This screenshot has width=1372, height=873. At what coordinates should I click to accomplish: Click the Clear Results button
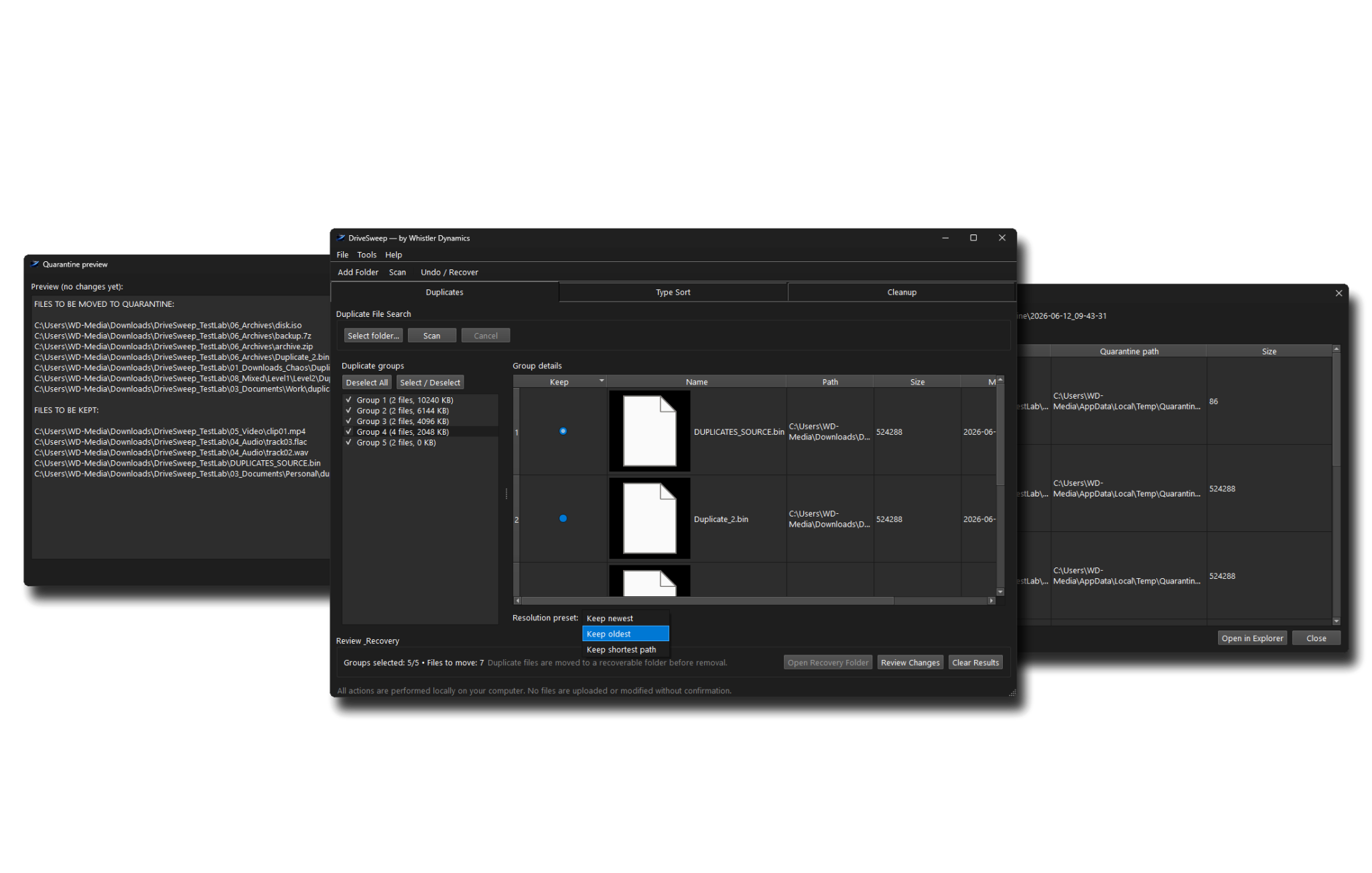(975, 663)
